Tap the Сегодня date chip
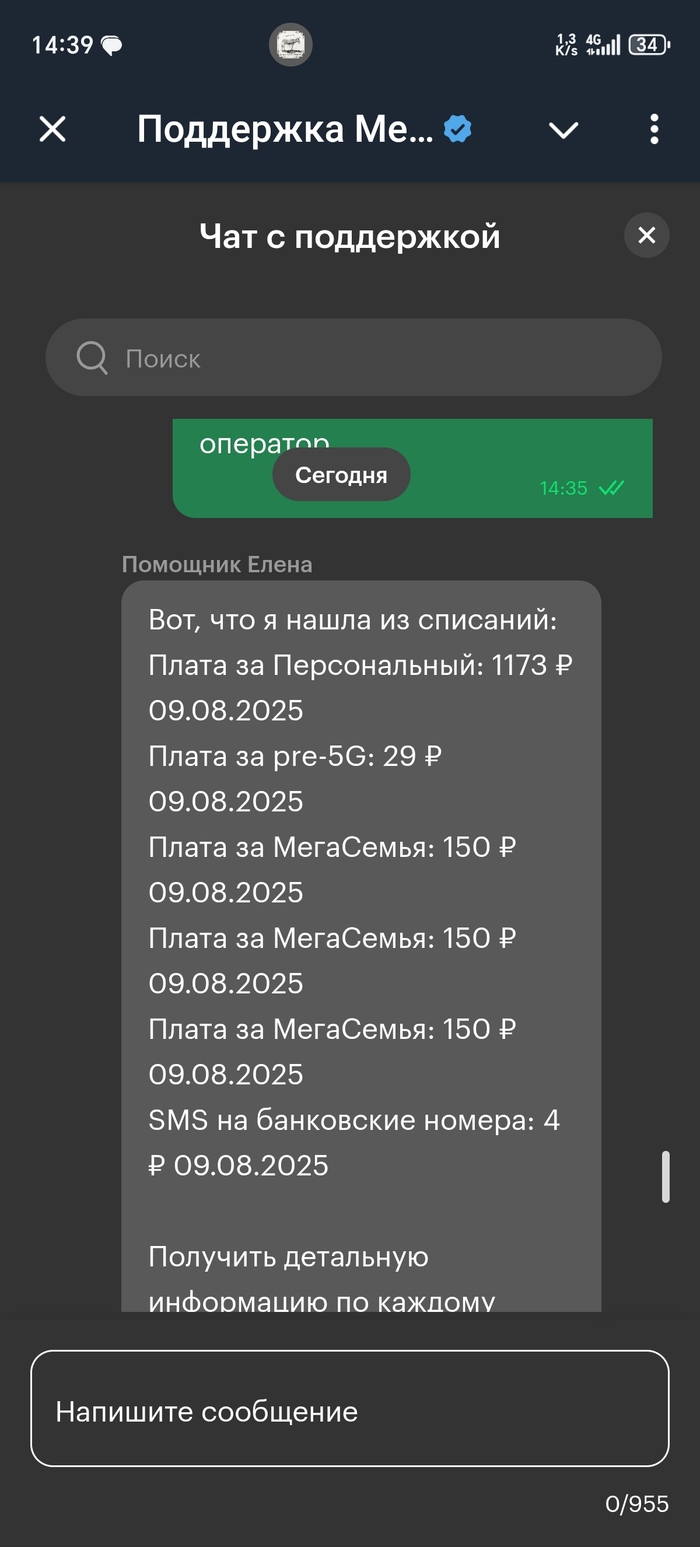Viewport: 700px width, 1547px height. pyautogui.click(x=341, y=475)
